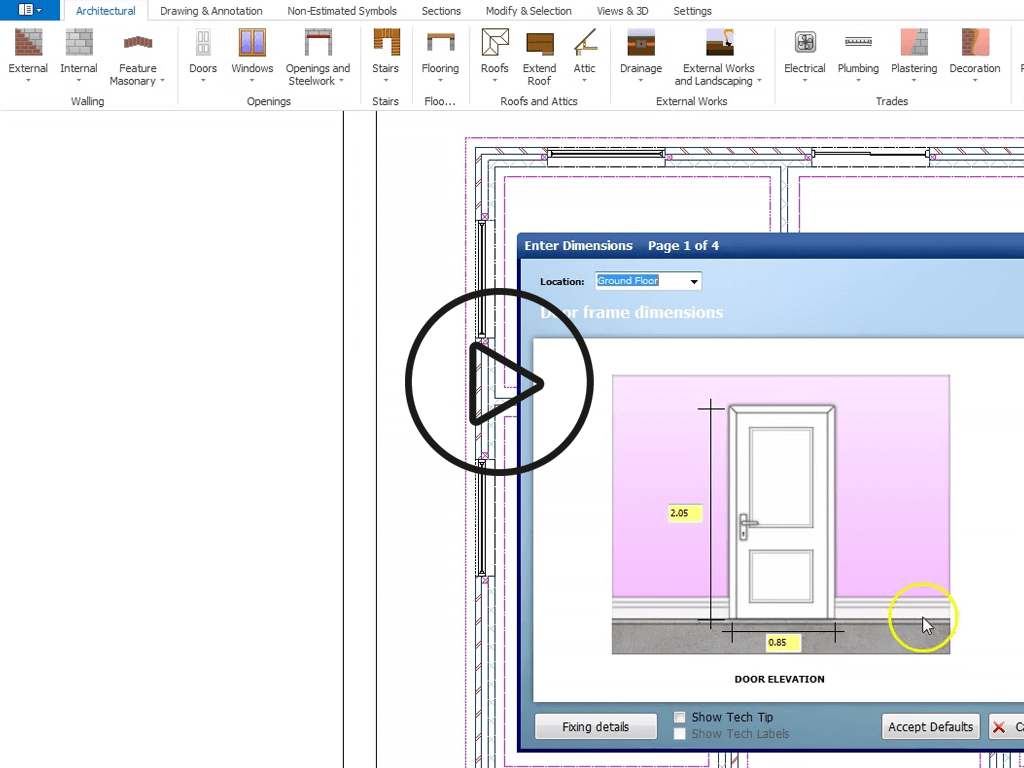This screenshot has height=768, width=1024.
Task: Expand the Plumbing dropdown arrow
Action: pos(858,81)
